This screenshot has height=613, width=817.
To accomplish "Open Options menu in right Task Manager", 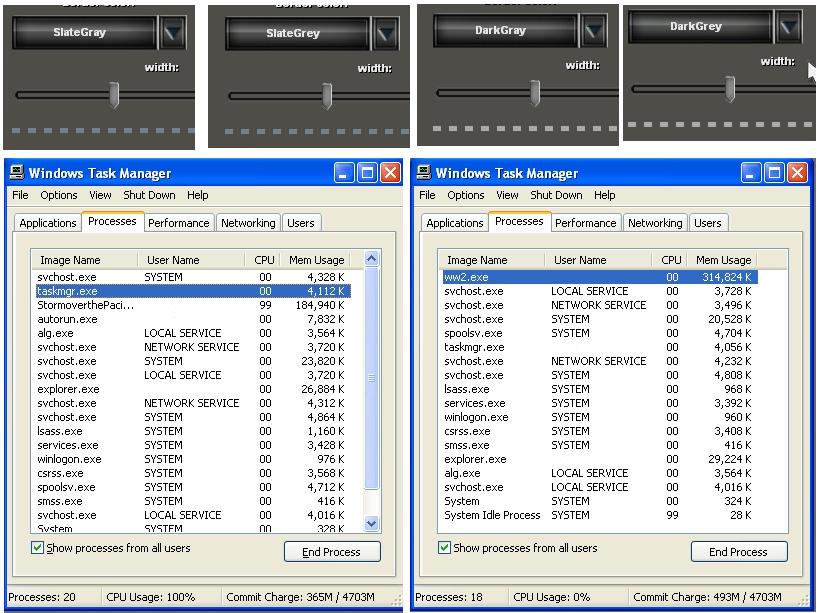I will point(466,195).
